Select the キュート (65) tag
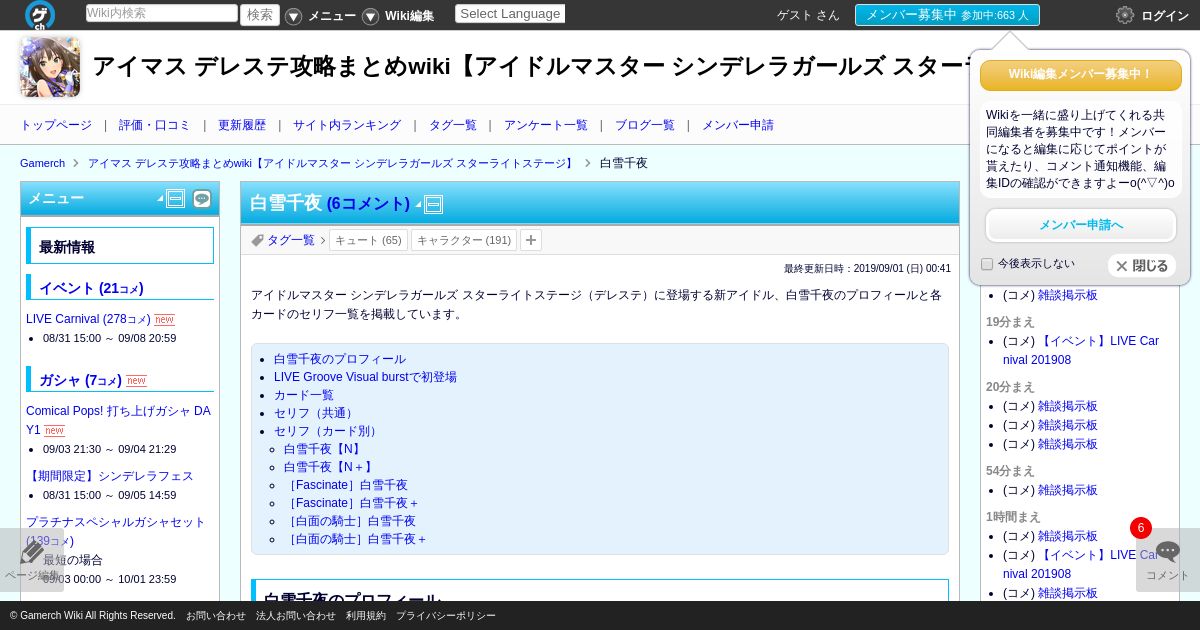 coord(368,240)
